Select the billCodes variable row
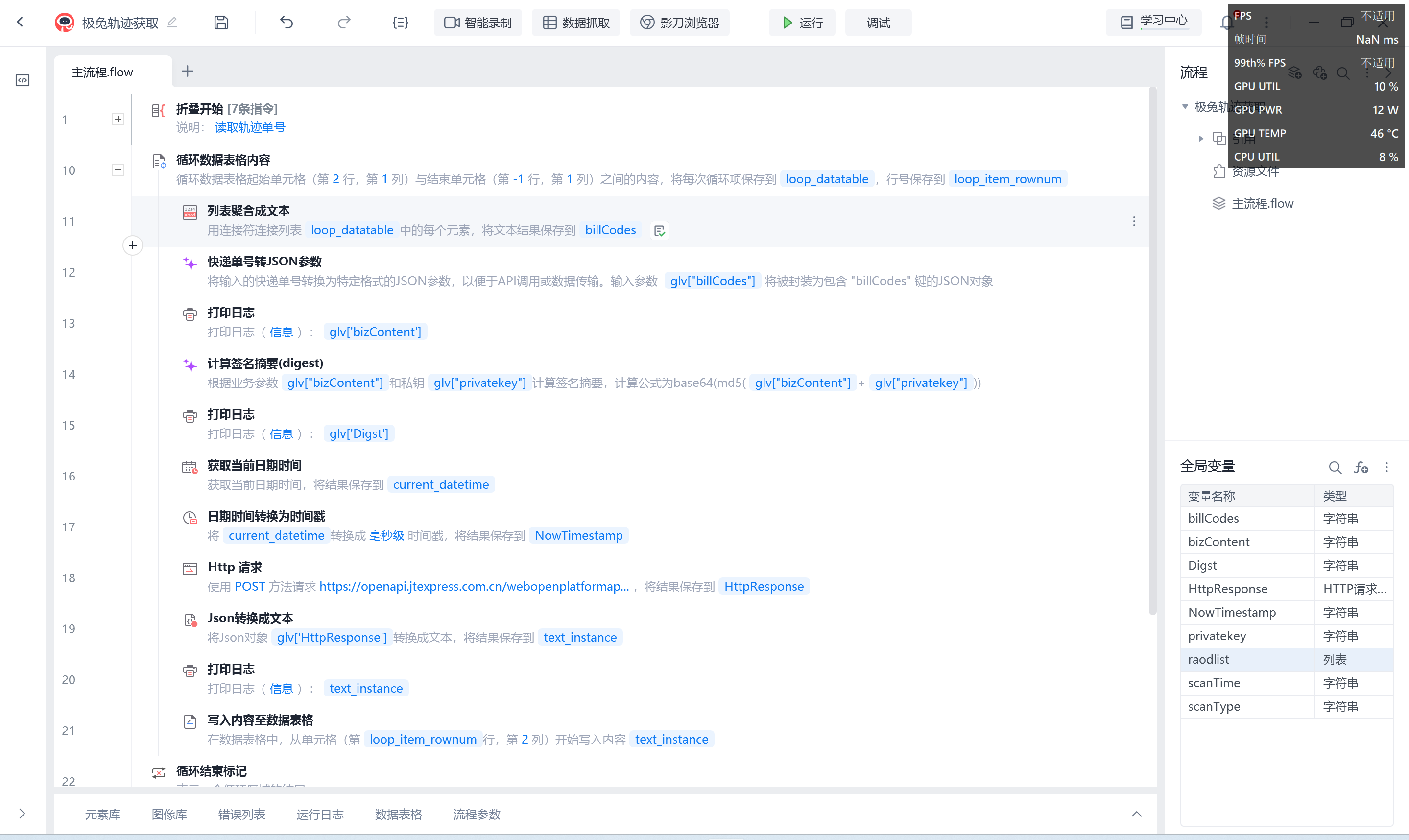The height and width of the screenshot is (840, 1409). pos(1286,519)
